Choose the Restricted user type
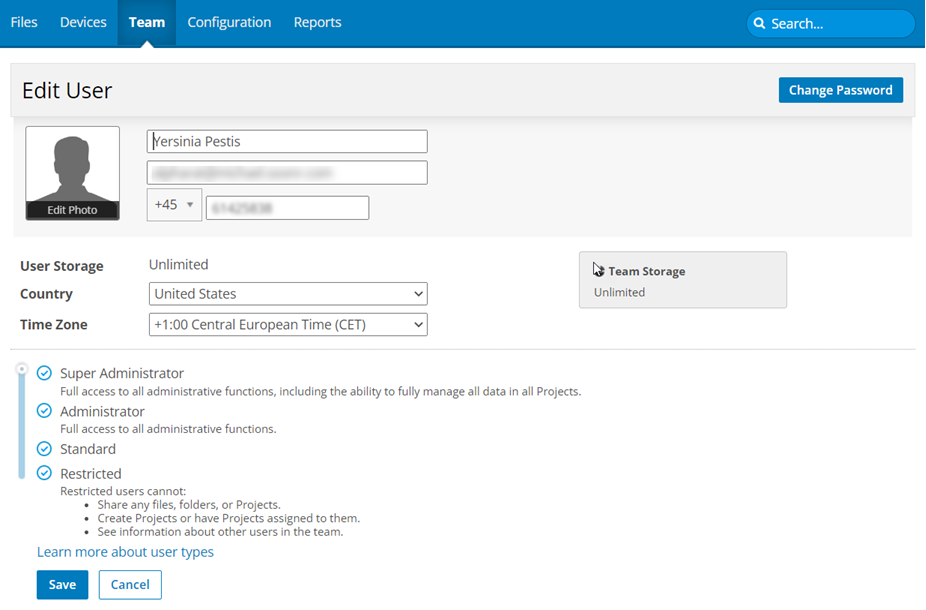 coord(44,474)
